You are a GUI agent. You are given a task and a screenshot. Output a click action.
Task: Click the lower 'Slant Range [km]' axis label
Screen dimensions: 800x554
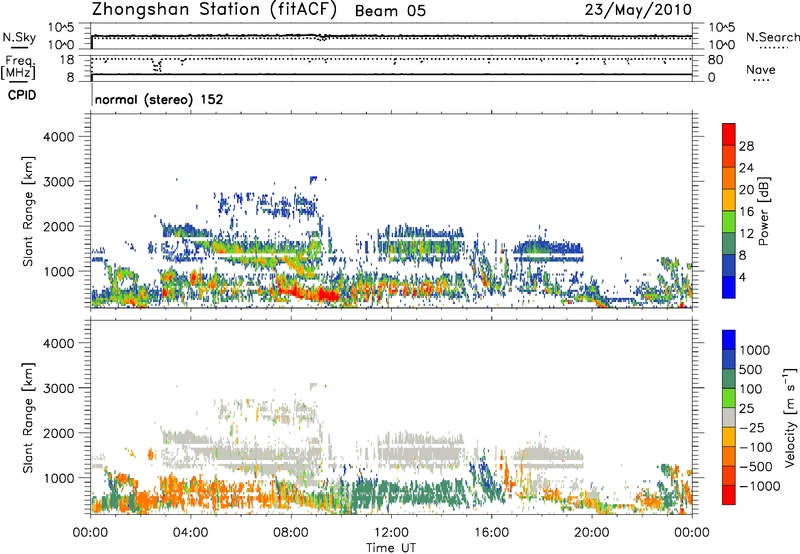coord(28,417)
